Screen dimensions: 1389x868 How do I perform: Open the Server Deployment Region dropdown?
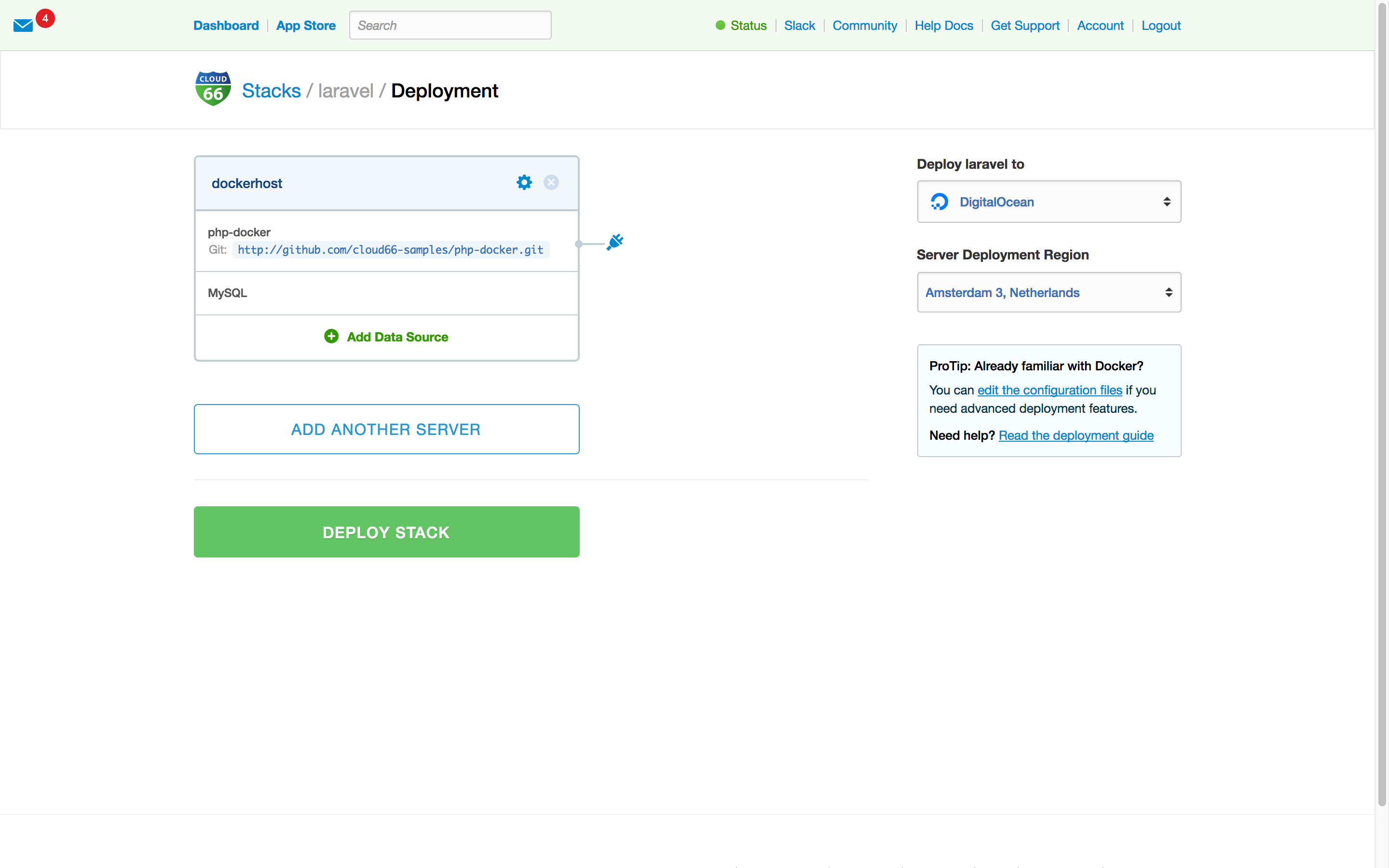coord(1049,292)
